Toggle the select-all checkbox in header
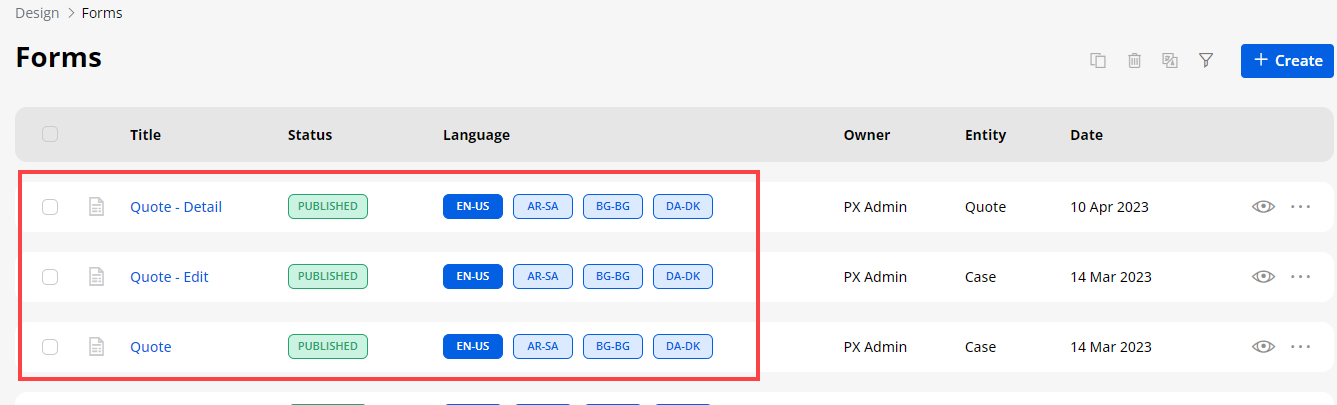This screenshot has height=405, width=1337. point(50,134)
